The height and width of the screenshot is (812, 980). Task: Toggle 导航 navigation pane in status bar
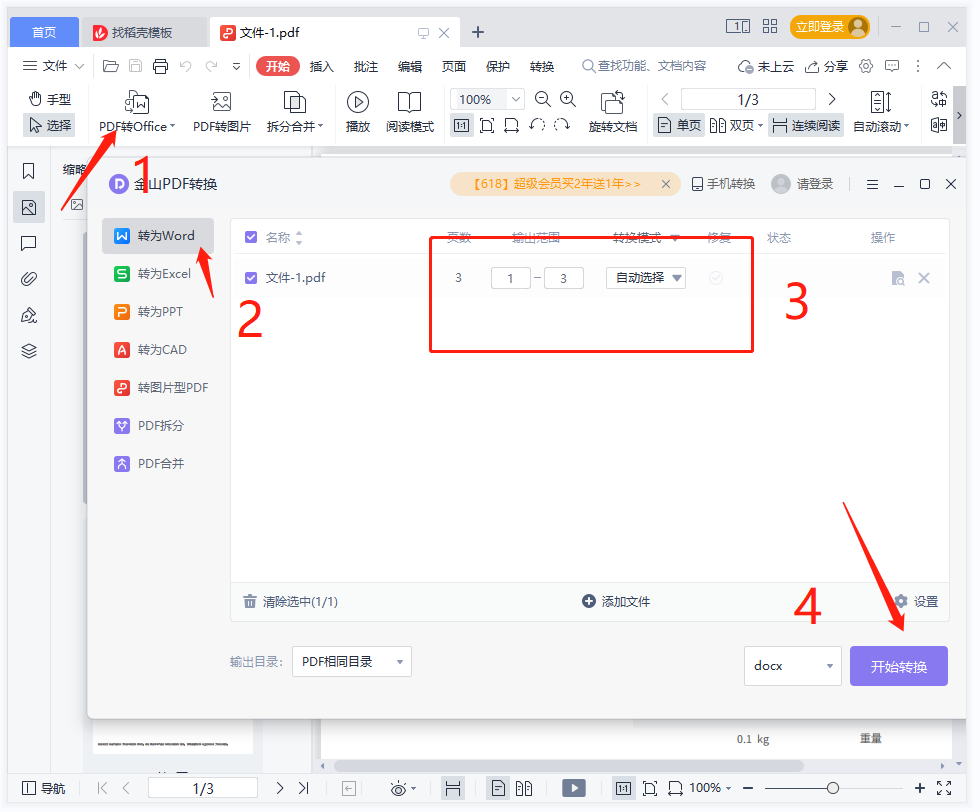click(x=43, y=788)
